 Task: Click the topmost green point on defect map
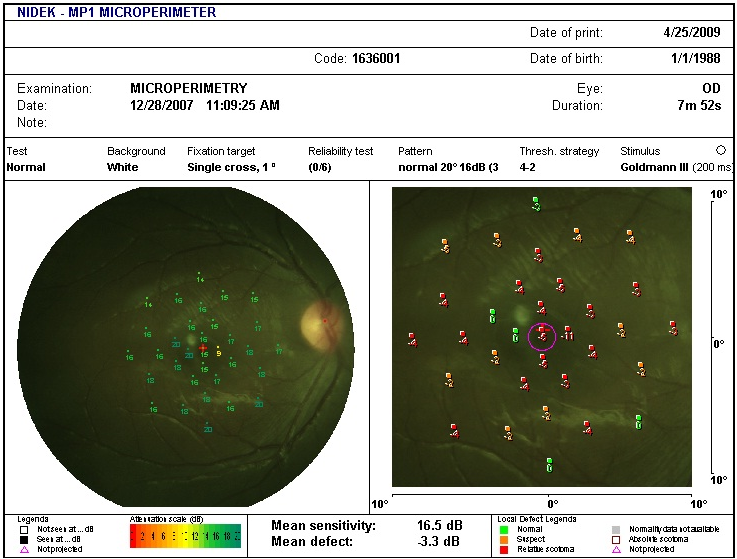pyautogui.click(x=535, y=204)
